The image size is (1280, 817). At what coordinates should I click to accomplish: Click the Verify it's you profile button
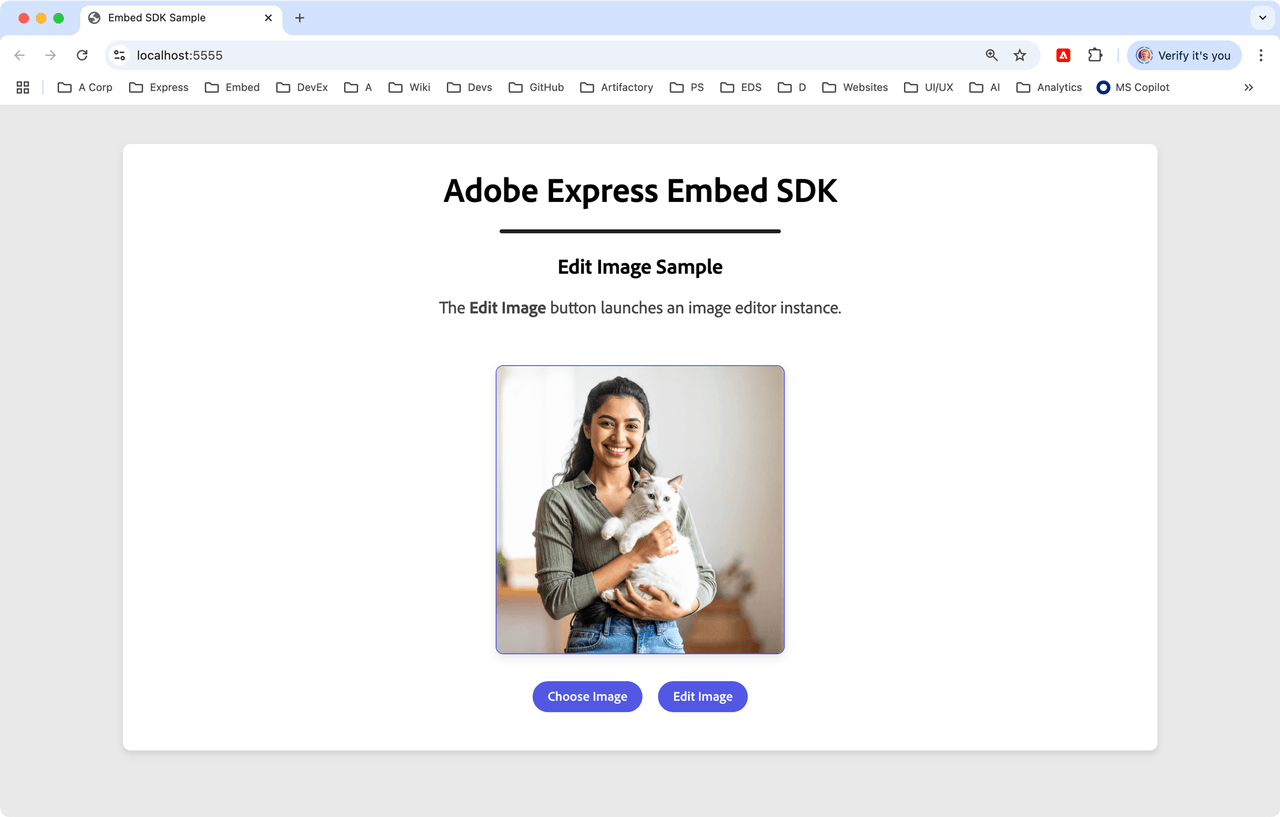pyautogui.click(x=1184, y=56)
